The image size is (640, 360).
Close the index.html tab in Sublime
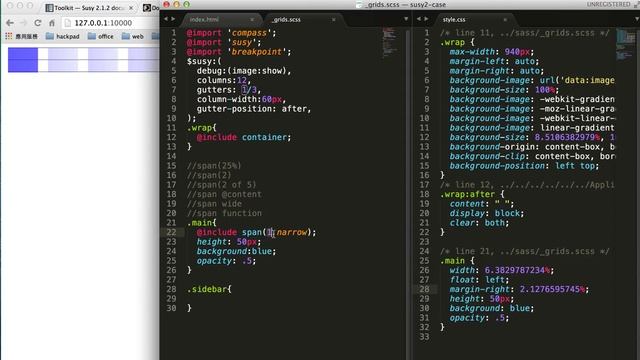point(252,20)
